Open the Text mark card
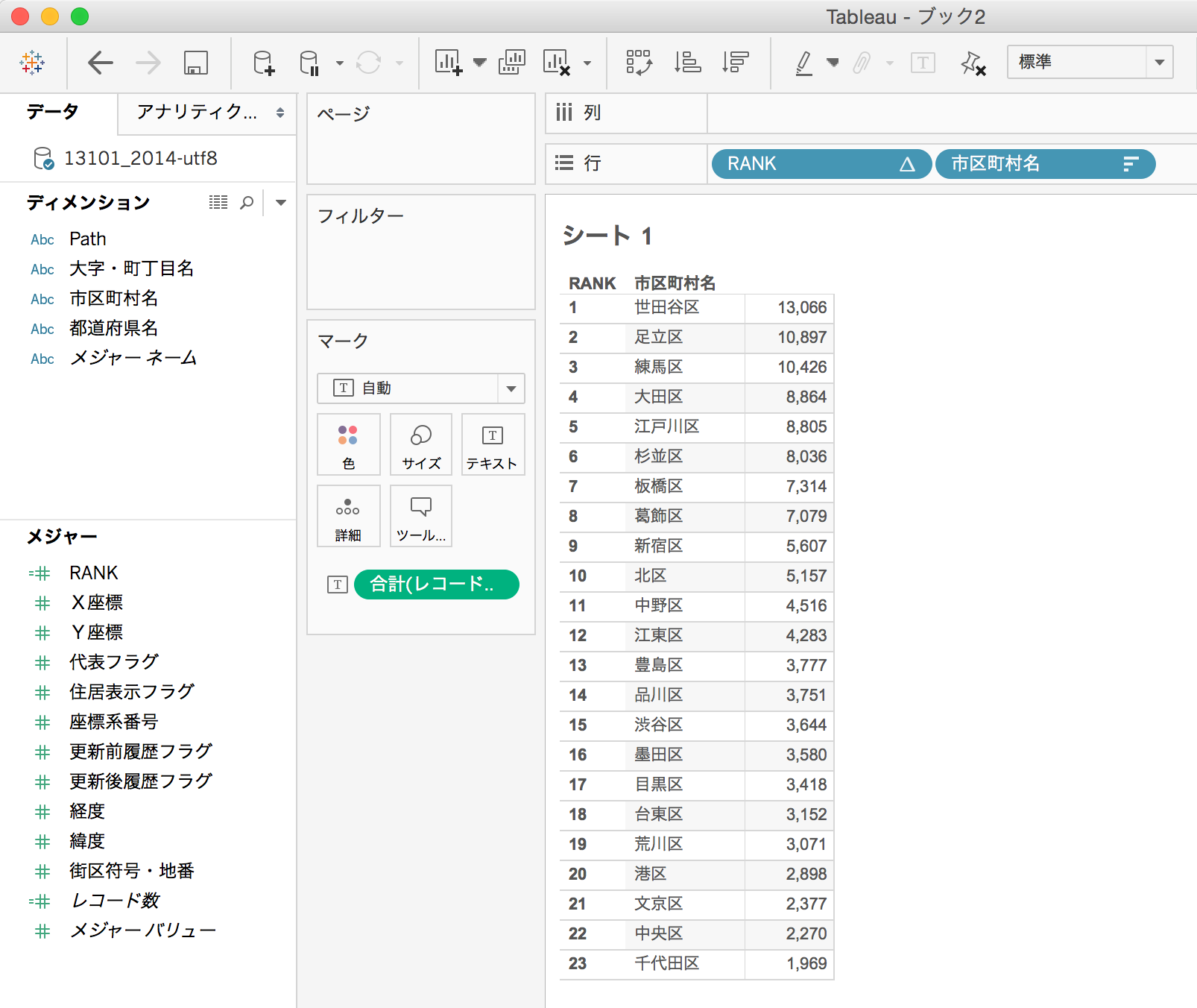1197x1008 pixels. 493,444
